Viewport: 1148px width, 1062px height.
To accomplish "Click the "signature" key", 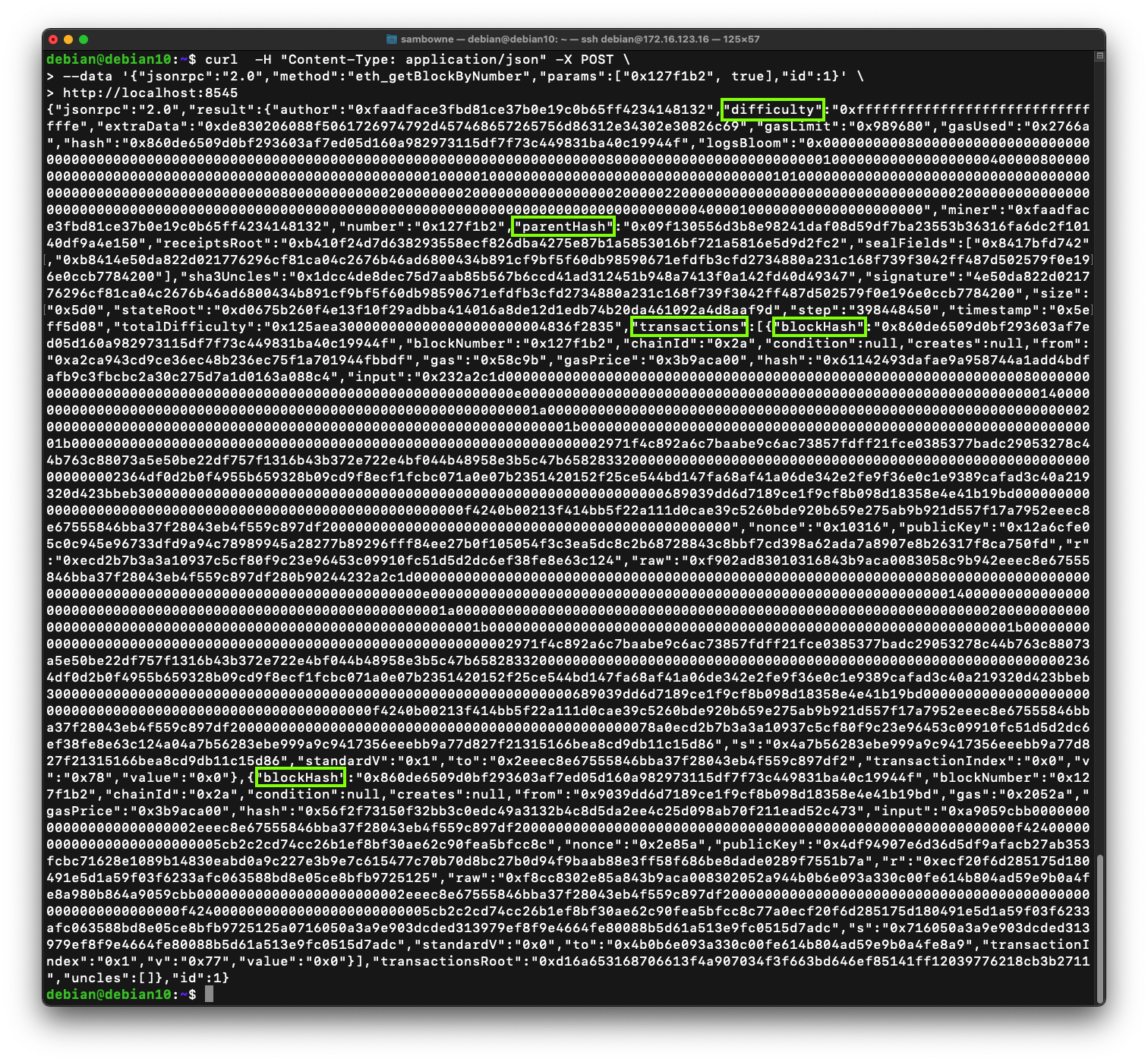I will 910,276.
